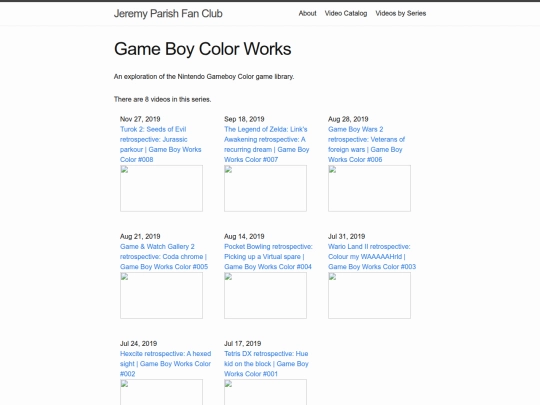
Task: Click the Hexcite video thumbnail
Action: [161, 392]
